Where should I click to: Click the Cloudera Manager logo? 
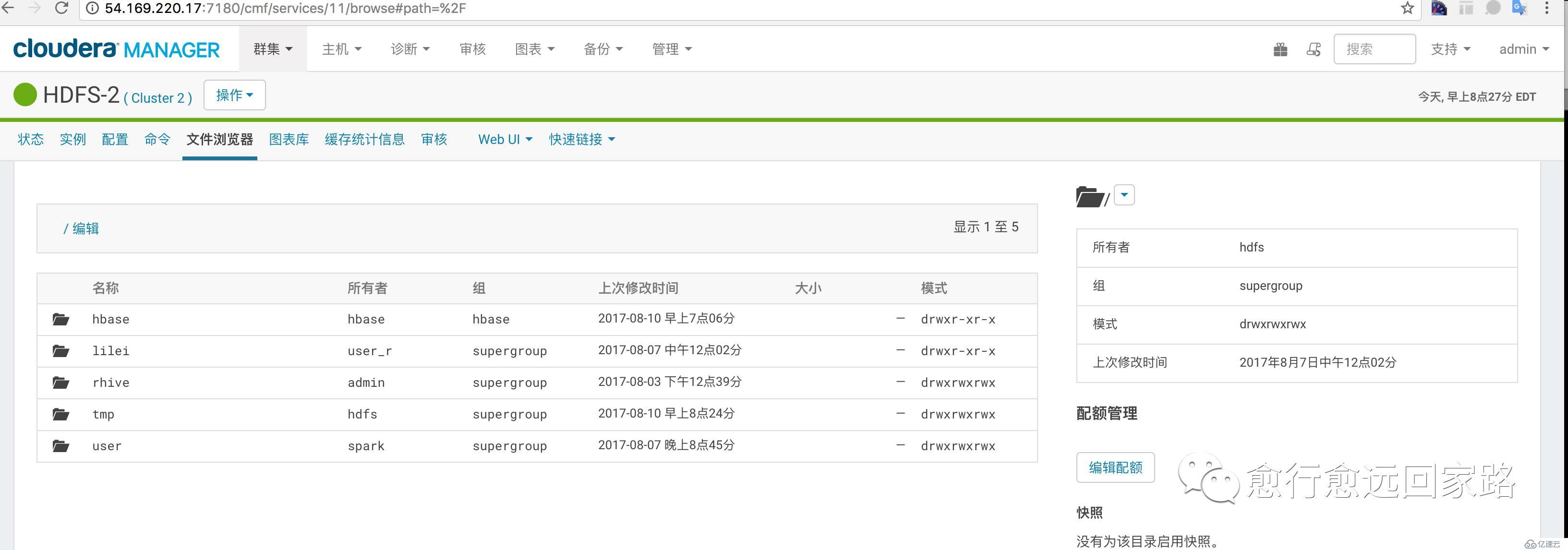(116, 48)
